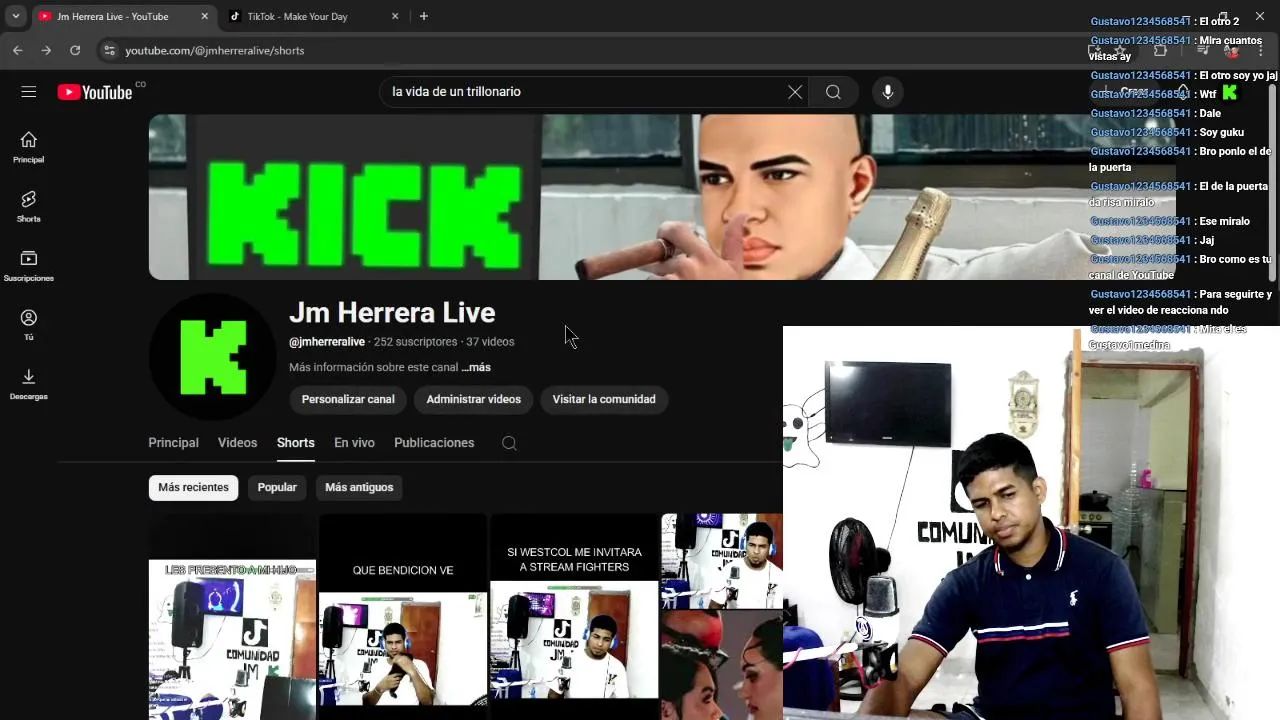The width and height of the screenshot is (1280, 720).
Task: Expand channel description with ...más
Action: (x=476, y=367)
